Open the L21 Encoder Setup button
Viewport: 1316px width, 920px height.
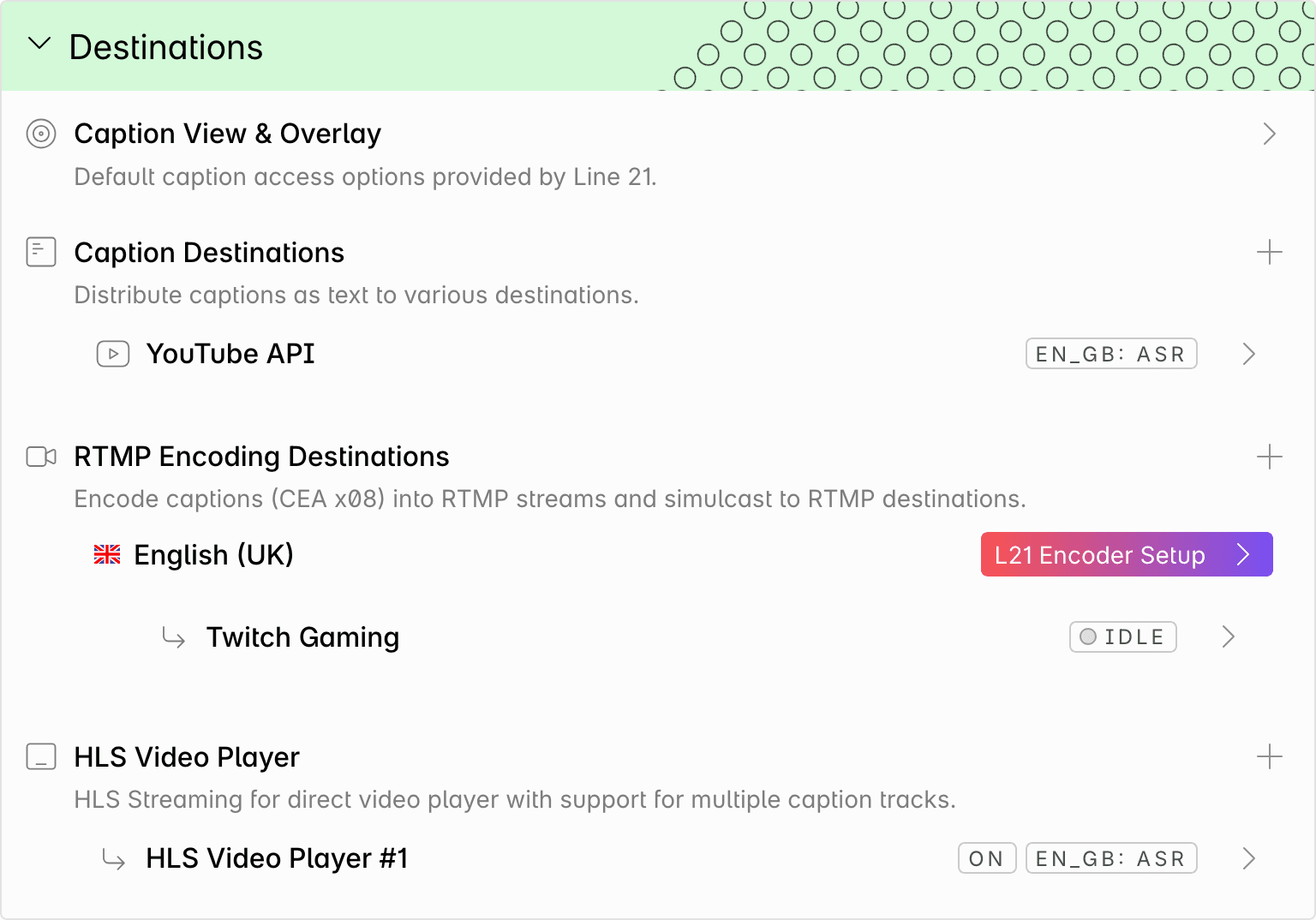1127,554
